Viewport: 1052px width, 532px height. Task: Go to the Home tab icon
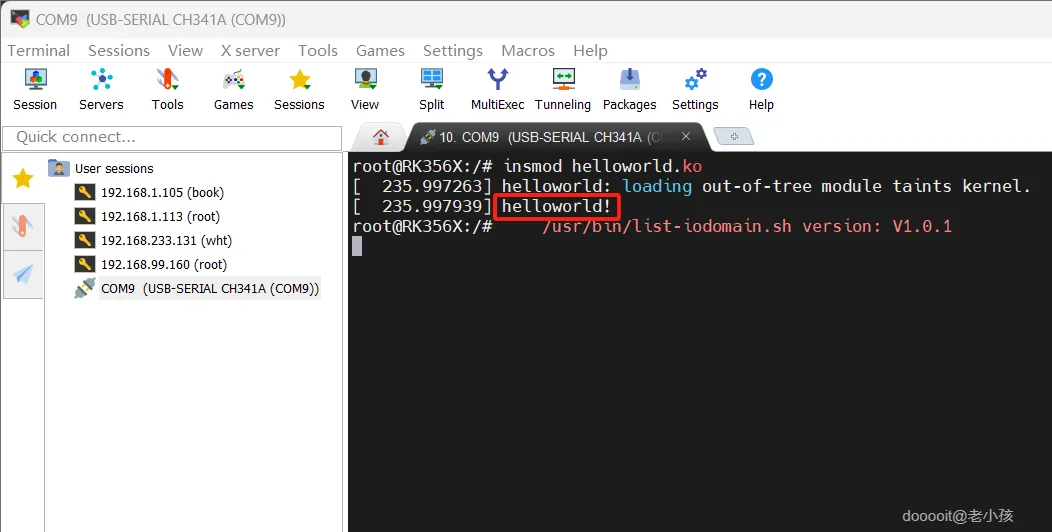[x=381, y=137]
